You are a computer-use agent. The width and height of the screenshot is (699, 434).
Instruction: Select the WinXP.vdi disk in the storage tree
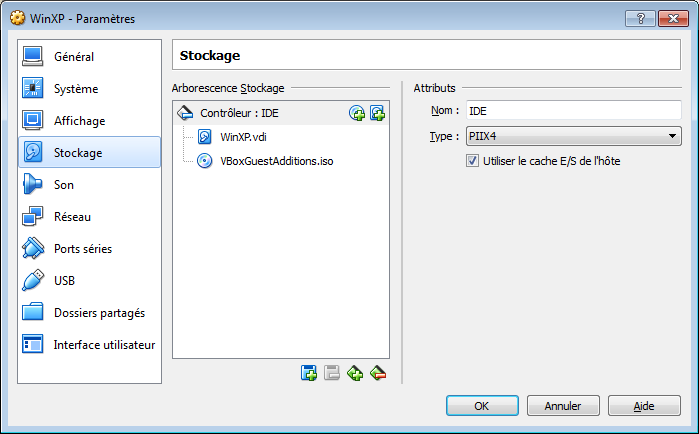coord(244,137)
